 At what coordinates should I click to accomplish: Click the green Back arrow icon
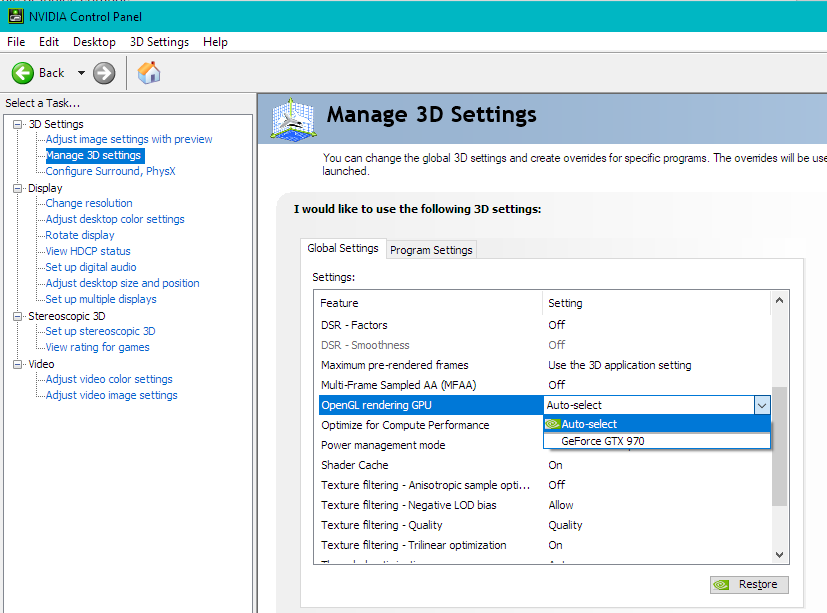point(23,73)
